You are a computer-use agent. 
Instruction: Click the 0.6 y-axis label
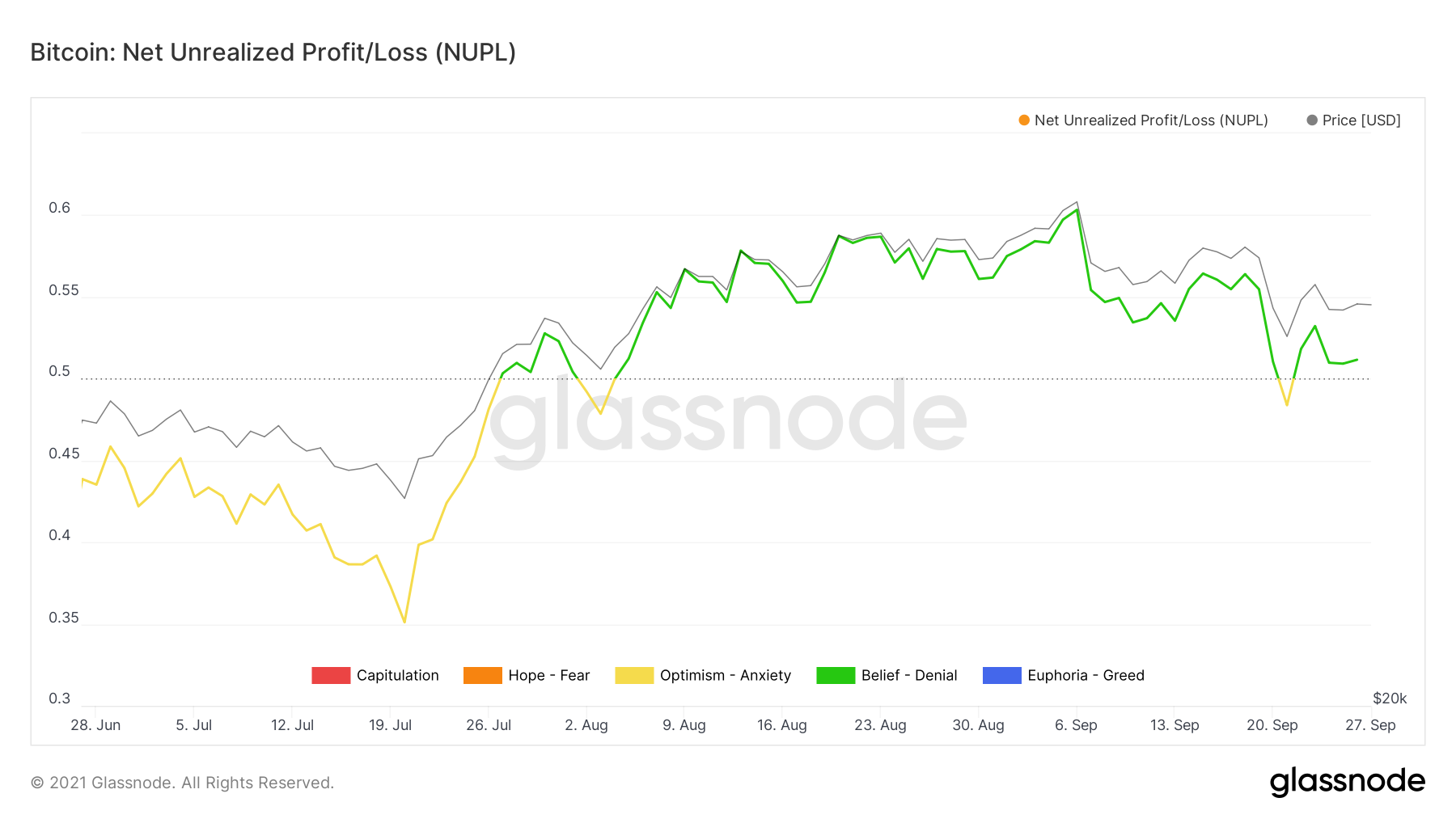pyautogui.click(x=60, y=208)
